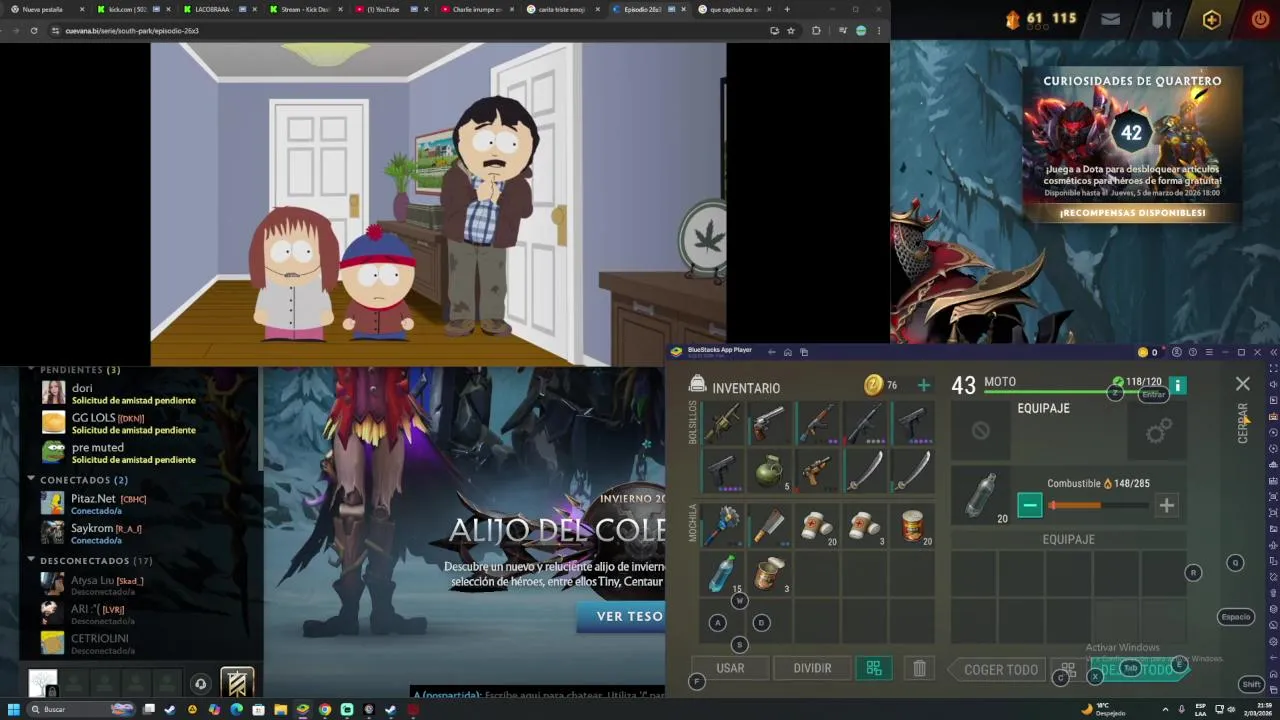Click the DIVIDIR button
The image size is (1280, 720).
click(812, 668)
